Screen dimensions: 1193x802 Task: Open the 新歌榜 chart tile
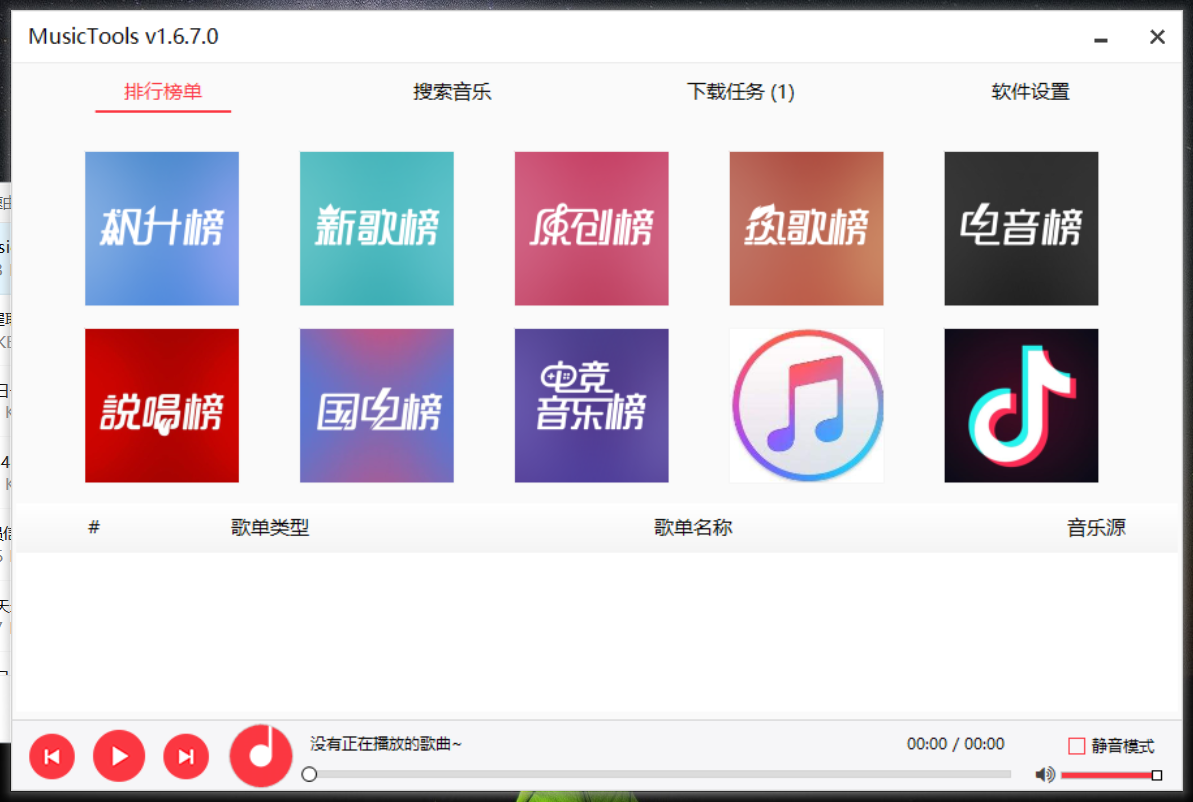pyautogui.click(x=377, y=228)
